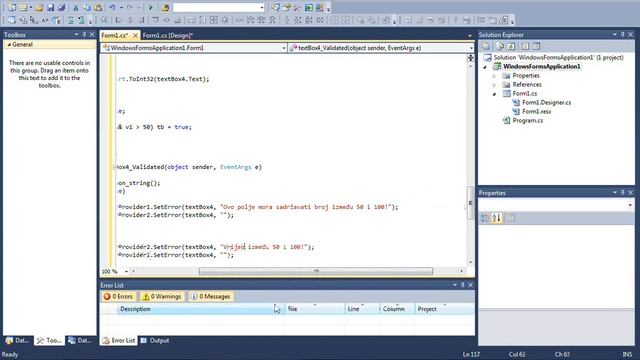Click the Open File folder icon
The image size is (640, 360).
pyautogui.click(x=39, y=7)
